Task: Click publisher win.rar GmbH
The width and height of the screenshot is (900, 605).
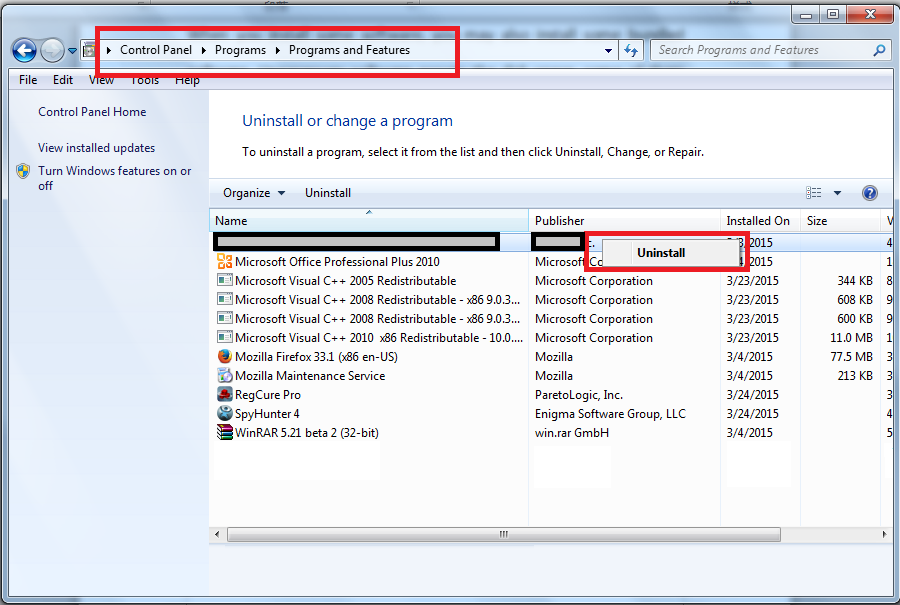Action: [x=572, y=432]
